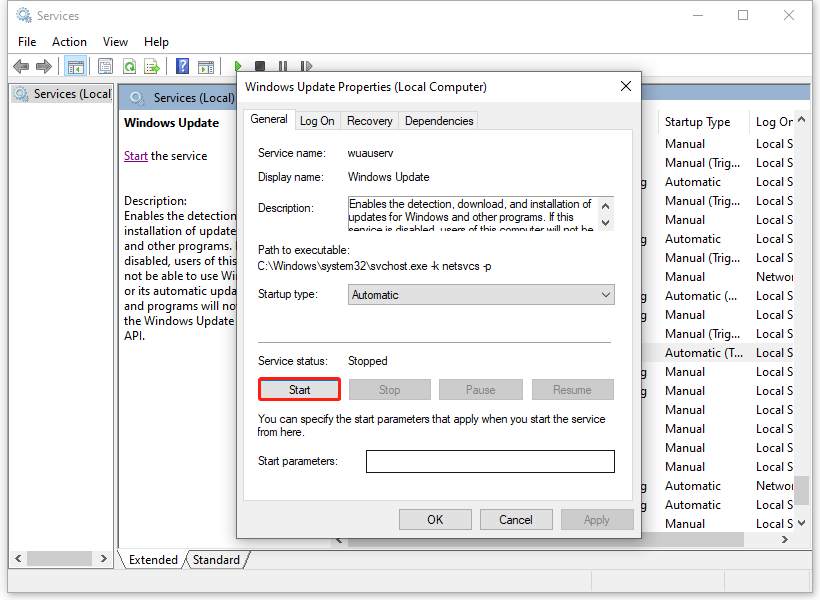Click the service name value wuauserv
Image resolution: width=820 pixels, height=600 pixels.
[x=370, y=153]
